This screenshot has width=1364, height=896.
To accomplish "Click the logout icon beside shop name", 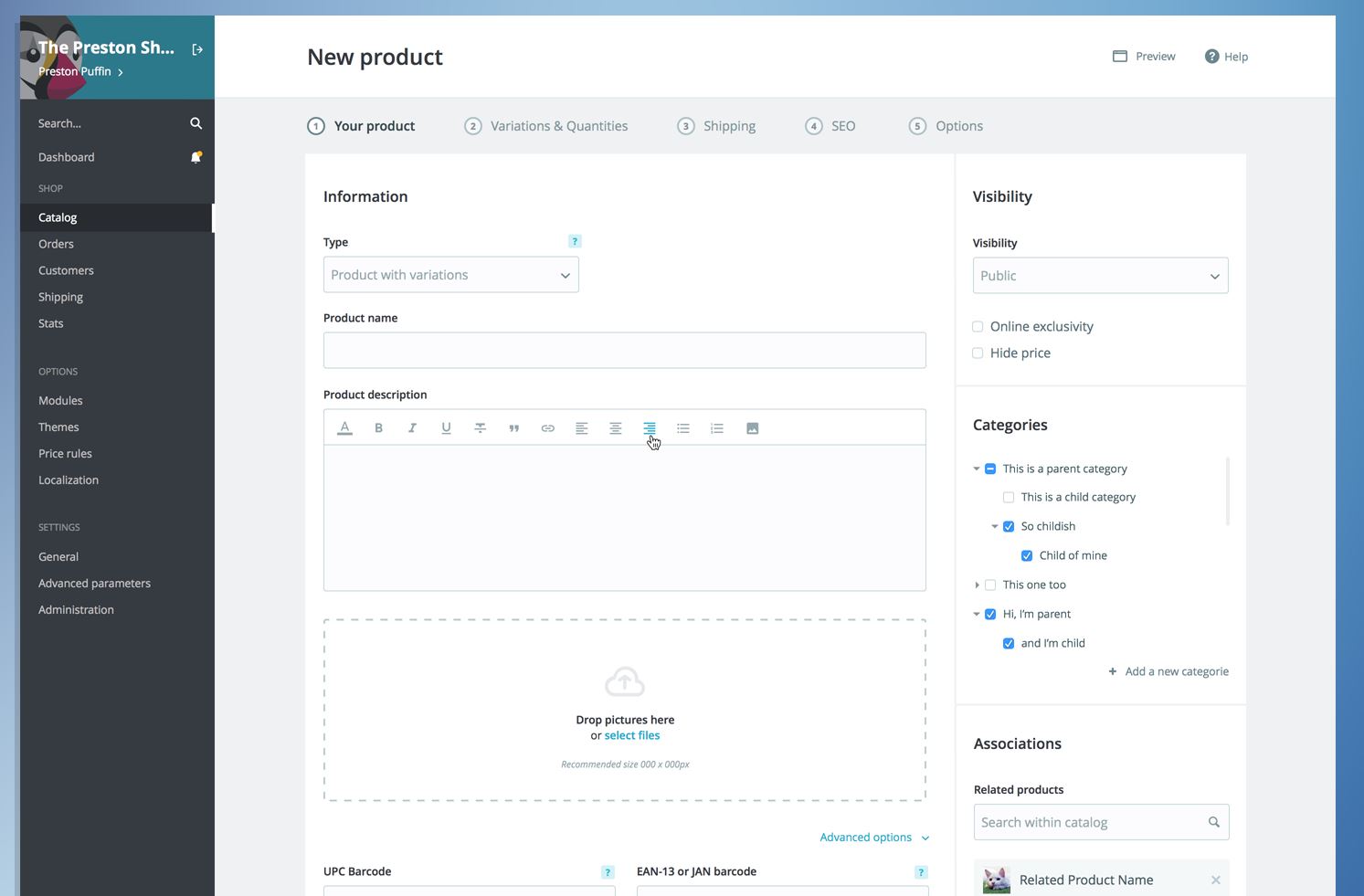I will point(197,49).
